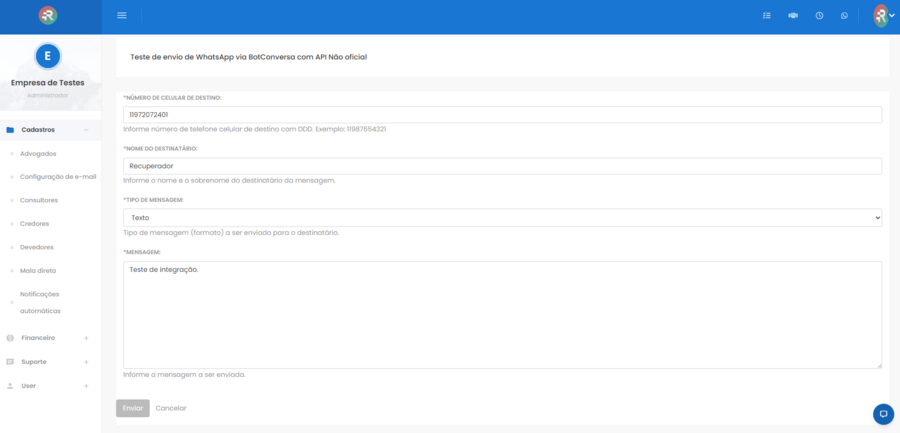Open the task list icon in header
The height and width of the screenshot is (433, 900).
tap(766, 16)
